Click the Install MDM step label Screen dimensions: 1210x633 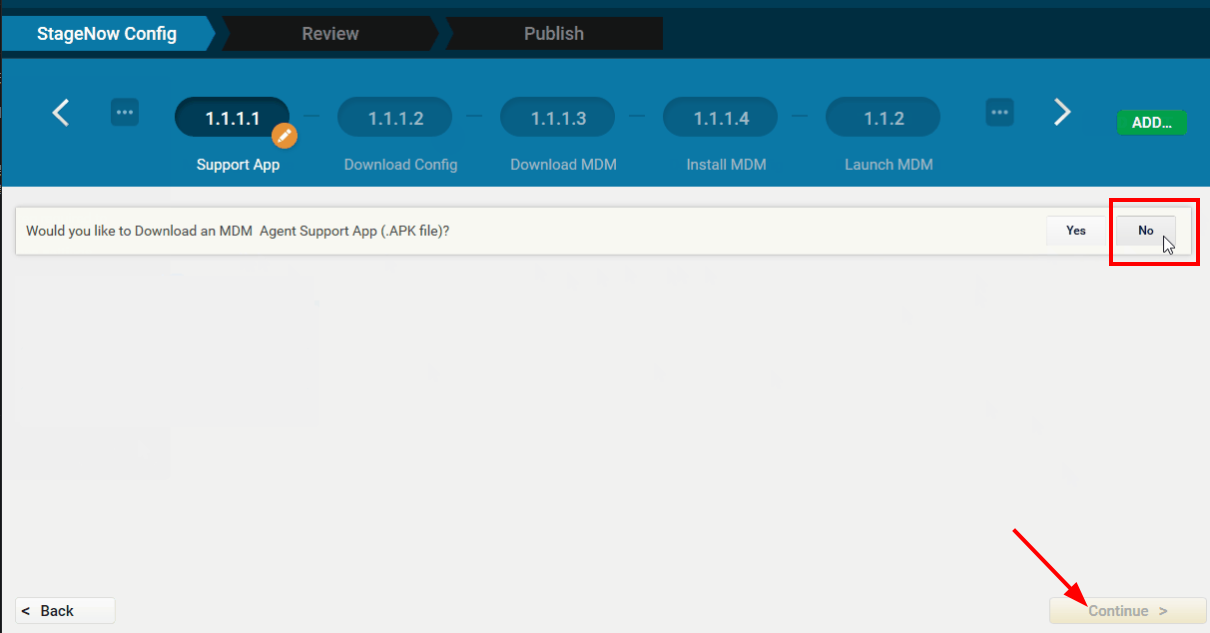click(726, 164)
